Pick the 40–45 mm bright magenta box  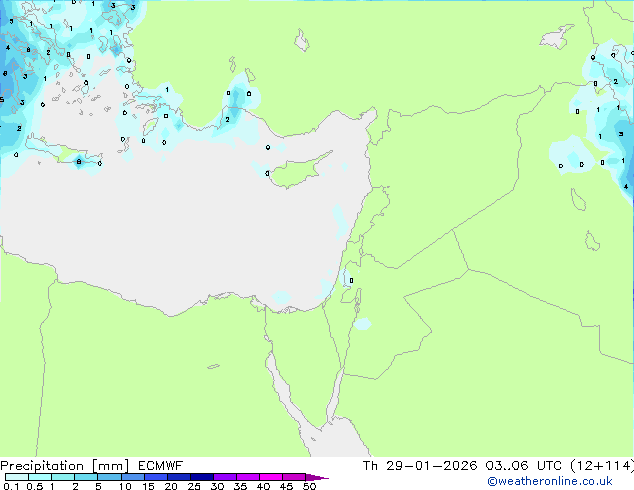271,477
